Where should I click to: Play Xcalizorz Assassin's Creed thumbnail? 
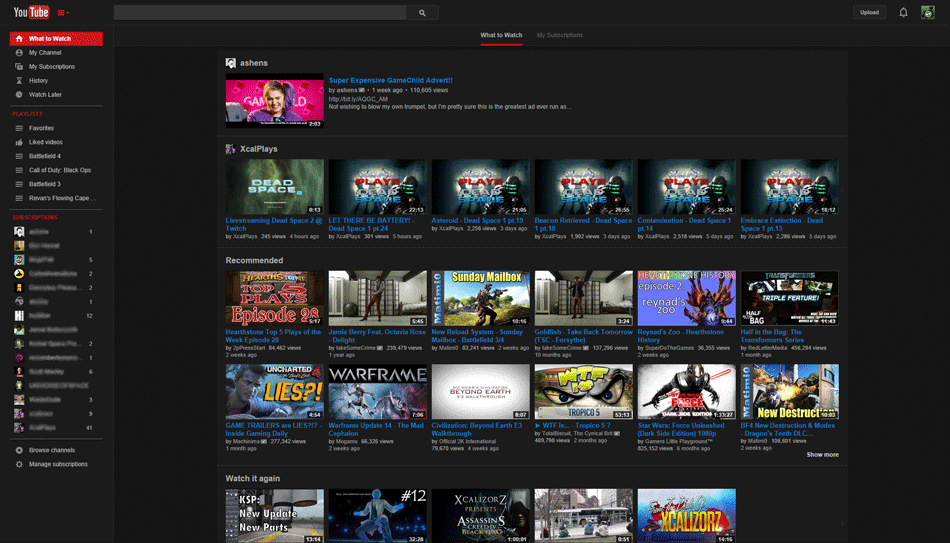[480, 516]
